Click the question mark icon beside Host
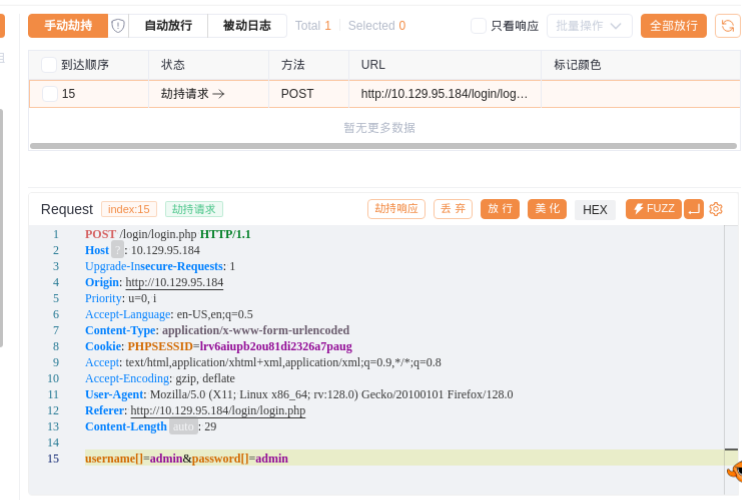742x500 pixels. 117,250
